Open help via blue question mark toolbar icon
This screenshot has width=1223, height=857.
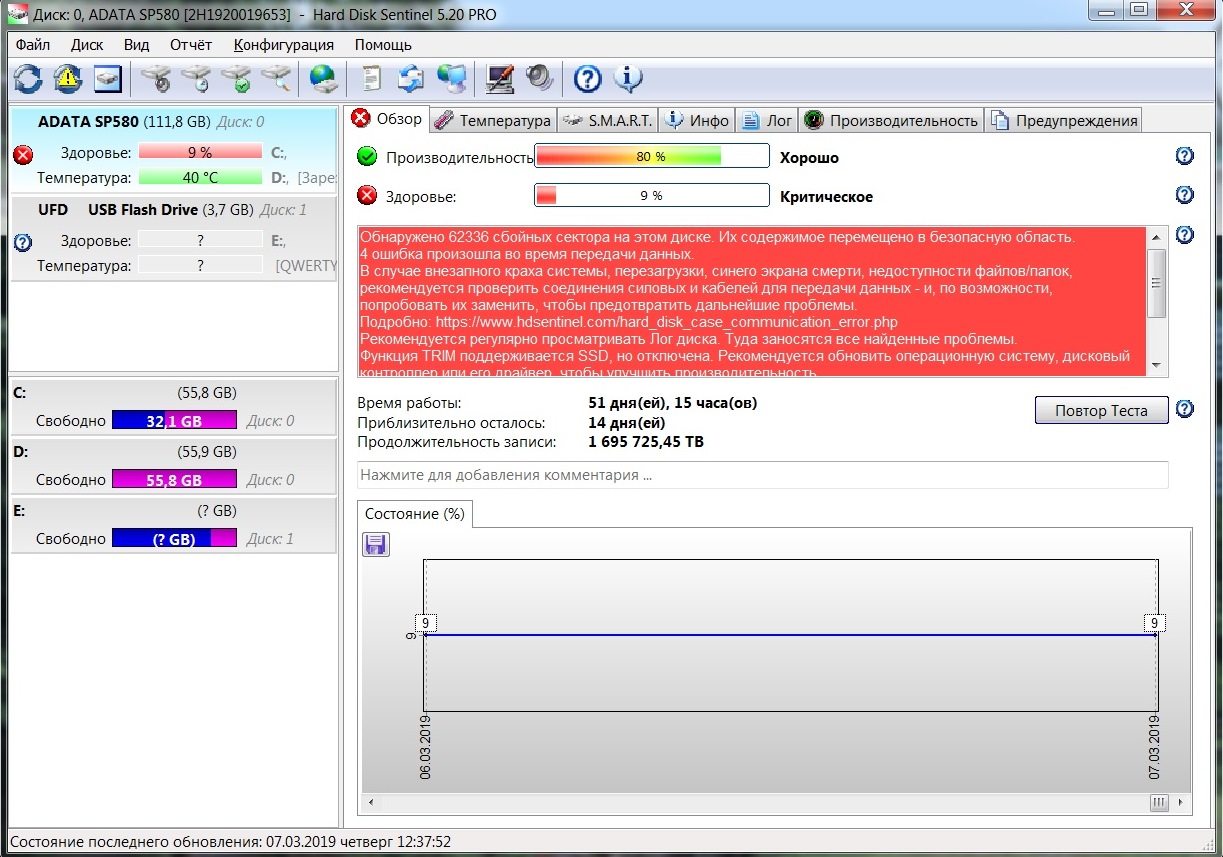pyautogui.click(x=587, y=78)
